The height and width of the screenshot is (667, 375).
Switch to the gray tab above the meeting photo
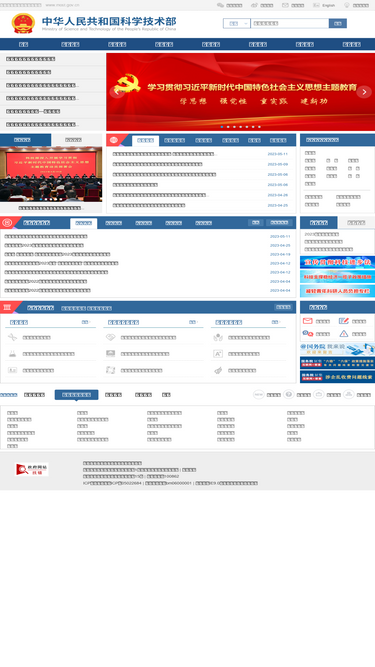[x=74, y=140]
